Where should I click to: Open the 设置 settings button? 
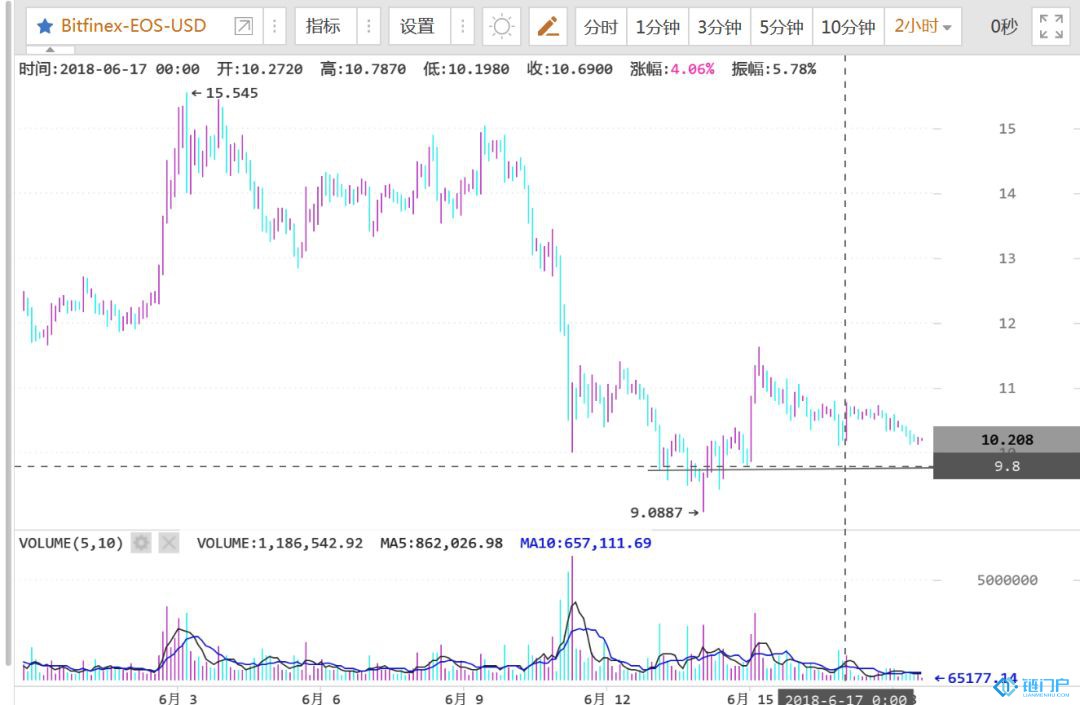point(417,27)
